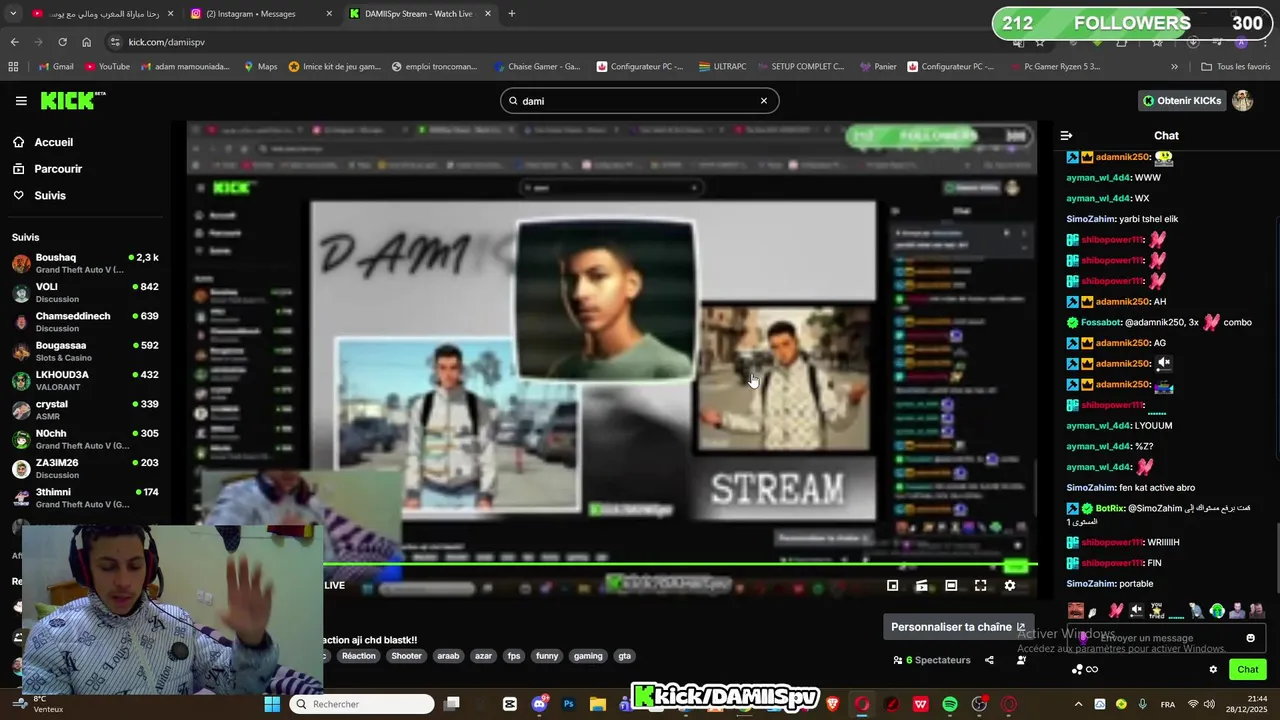The height and width of the screenshot is (720, 1280).
Task: Open the Bougassaa followed channel
Action: pos(85,351)
